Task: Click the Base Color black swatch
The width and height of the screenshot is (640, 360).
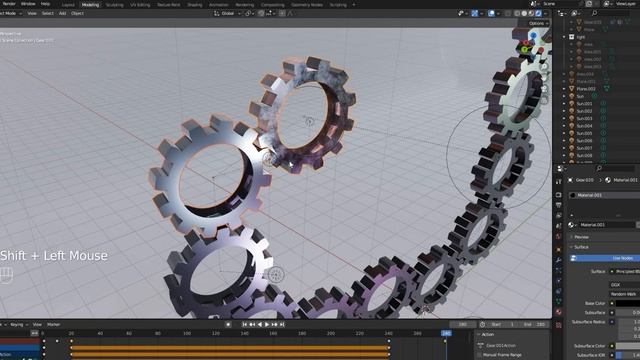Action: [628, 303]
